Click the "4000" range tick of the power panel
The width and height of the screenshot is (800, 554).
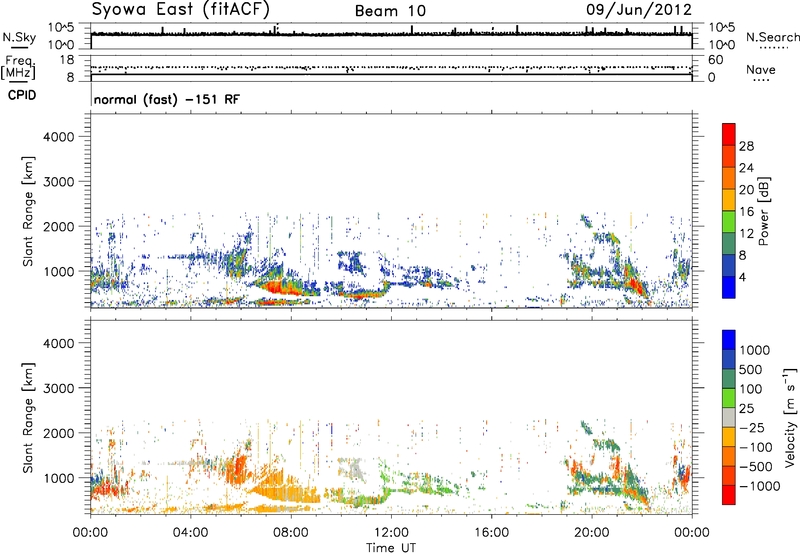[x=59, y=137]
